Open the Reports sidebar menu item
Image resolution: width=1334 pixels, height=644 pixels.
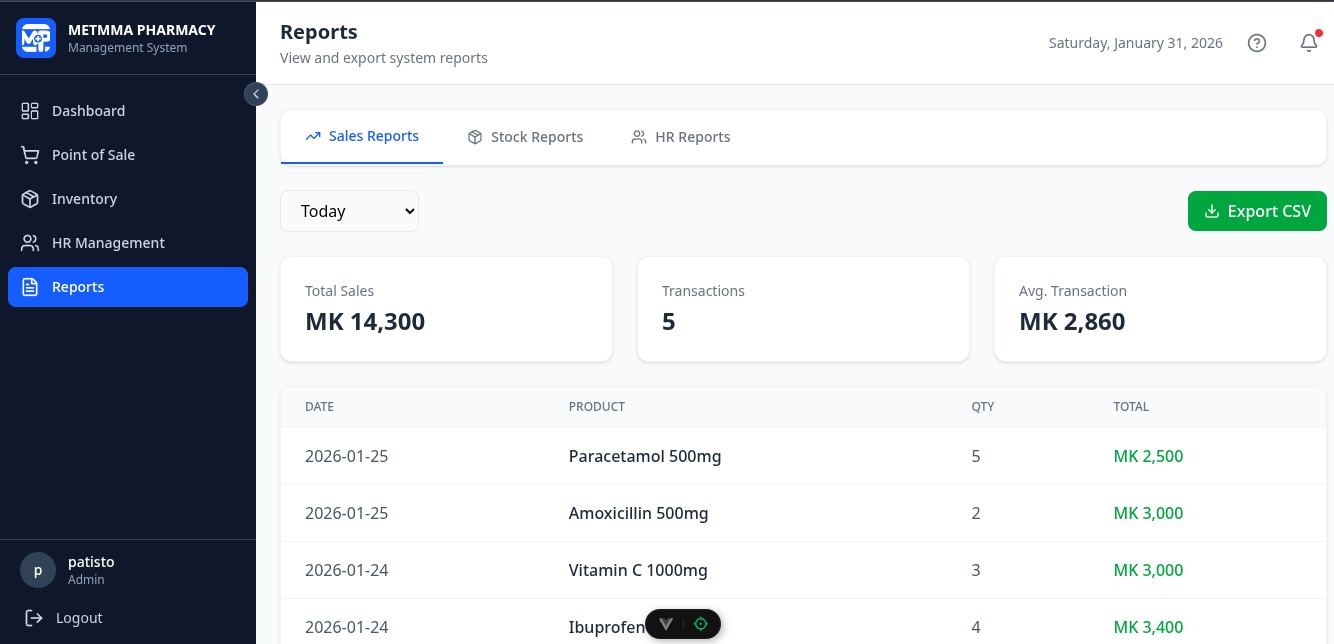coord(128,287)
